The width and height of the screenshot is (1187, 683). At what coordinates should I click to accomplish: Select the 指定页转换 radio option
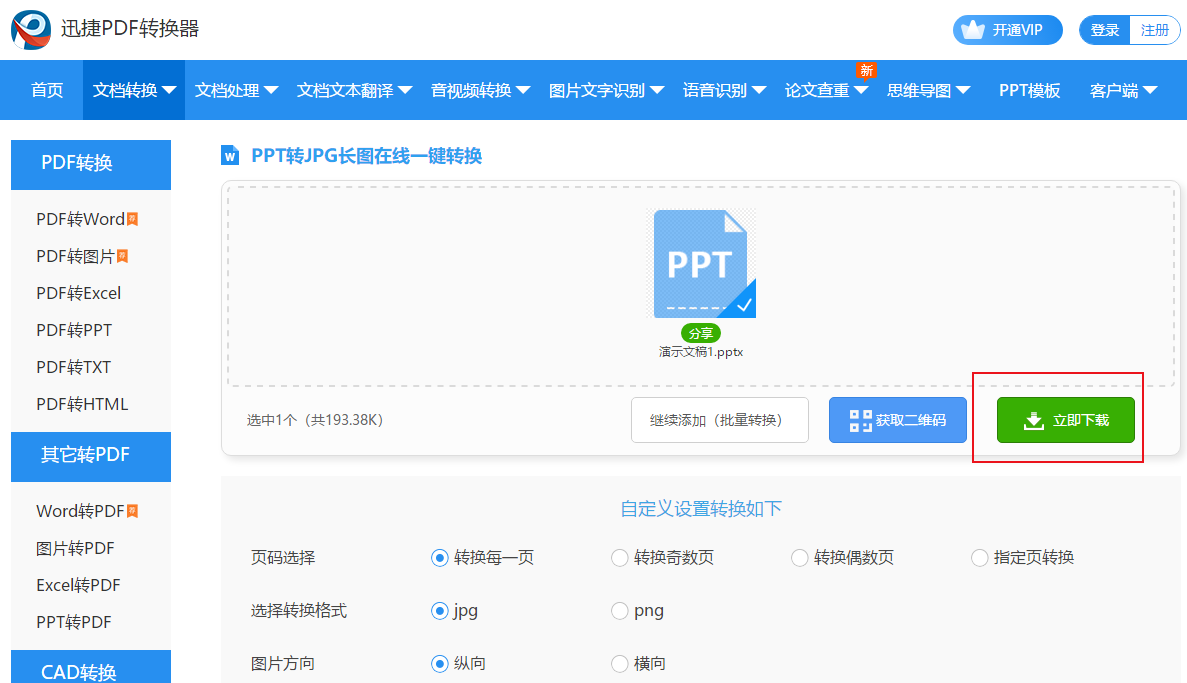pyautogui.click(x=980, y=558)
